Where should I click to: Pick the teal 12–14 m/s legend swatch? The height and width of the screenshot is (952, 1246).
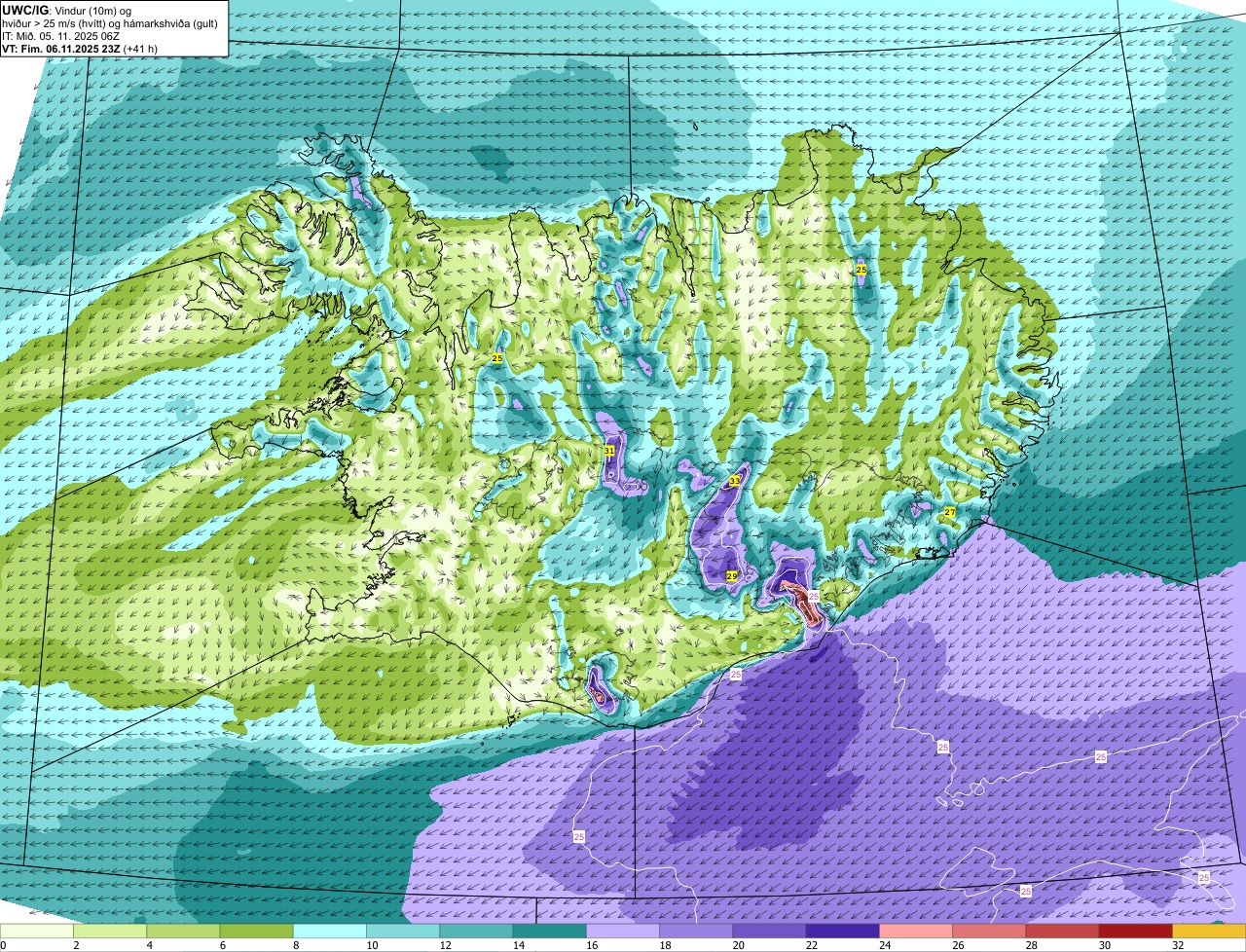click(x=476, y=932)
